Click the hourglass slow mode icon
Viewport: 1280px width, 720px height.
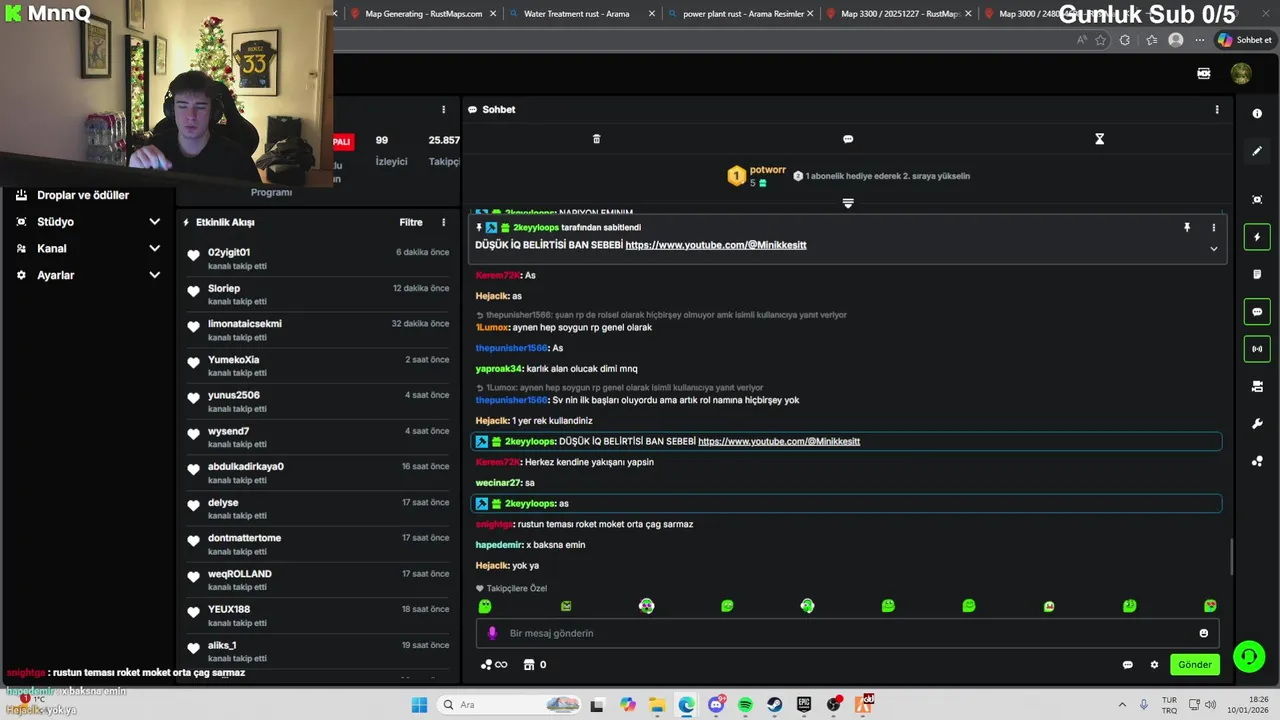(1099, 139)
